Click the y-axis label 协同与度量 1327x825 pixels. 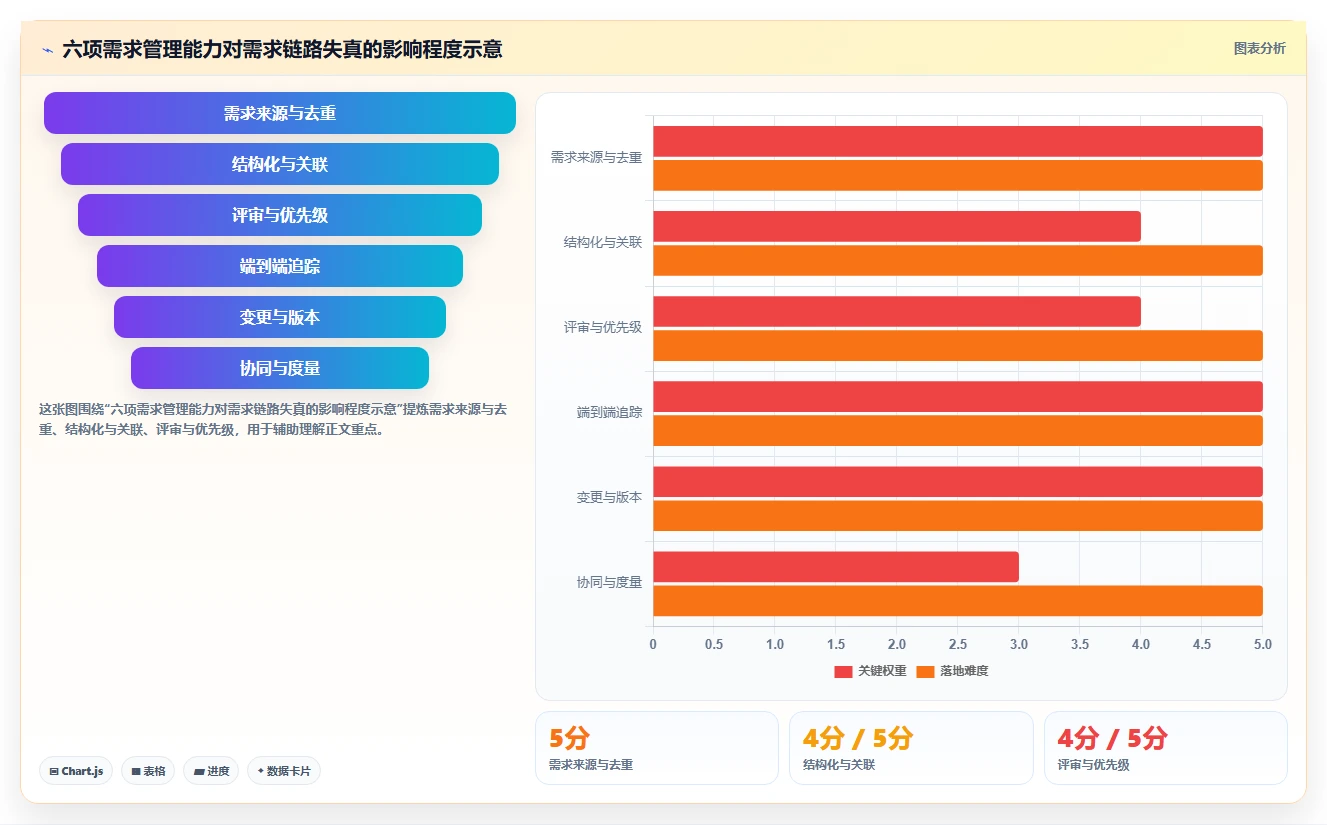[609, 582]
